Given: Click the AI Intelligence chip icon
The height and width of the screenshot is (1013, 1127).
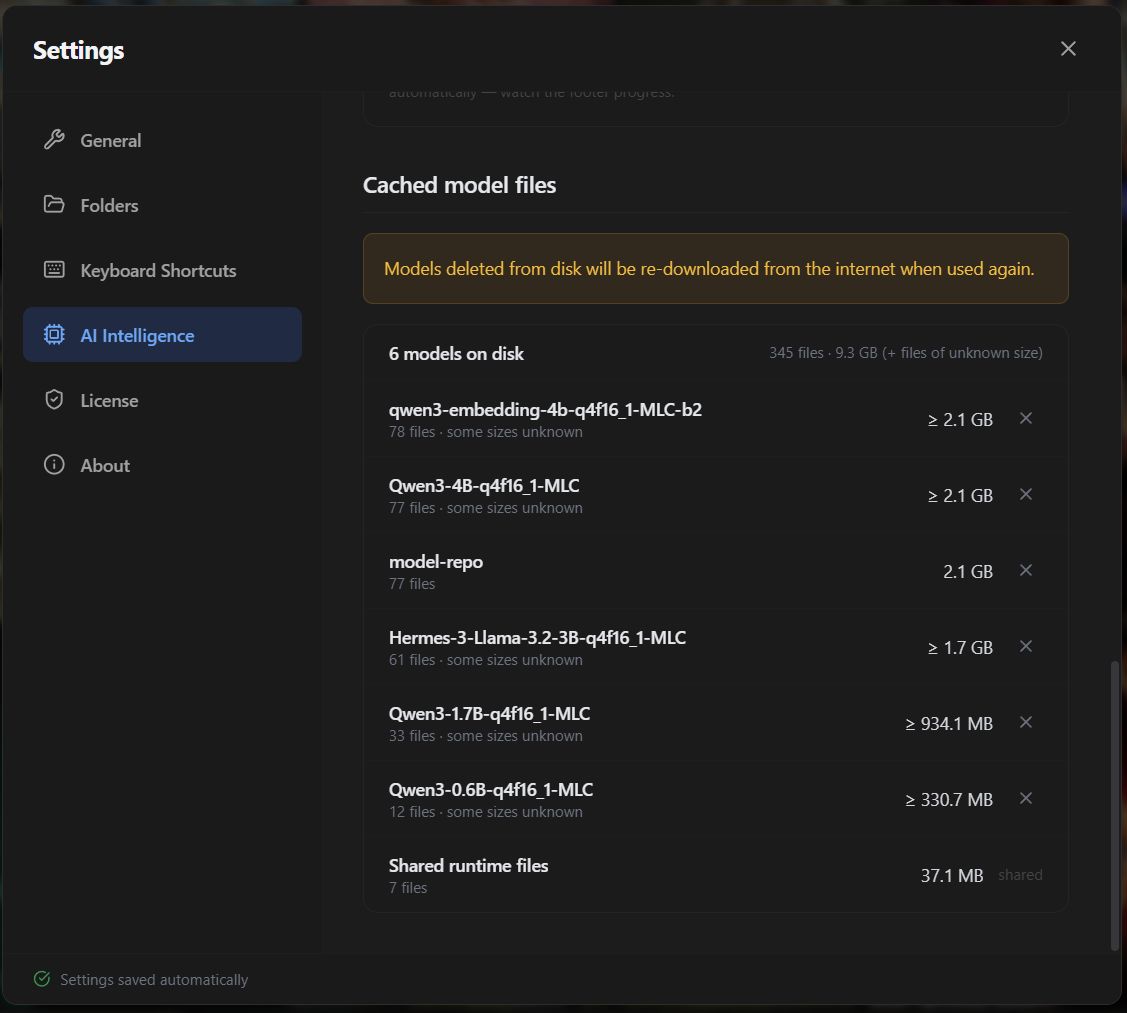Looking at the screenshot, I should (x=54, y=334).
